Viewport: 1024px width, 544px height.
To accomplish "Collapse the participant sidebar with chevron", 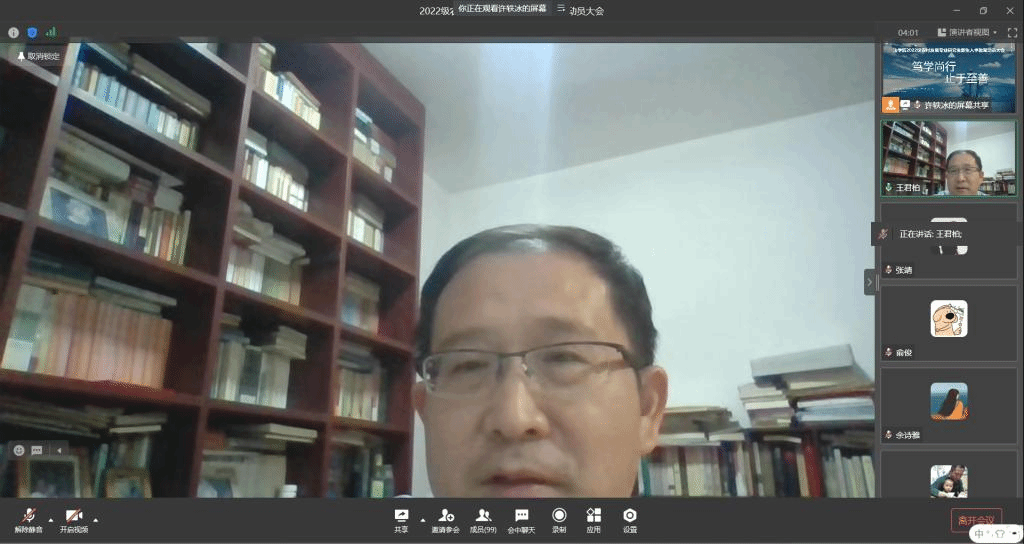I will coord(869,282).
